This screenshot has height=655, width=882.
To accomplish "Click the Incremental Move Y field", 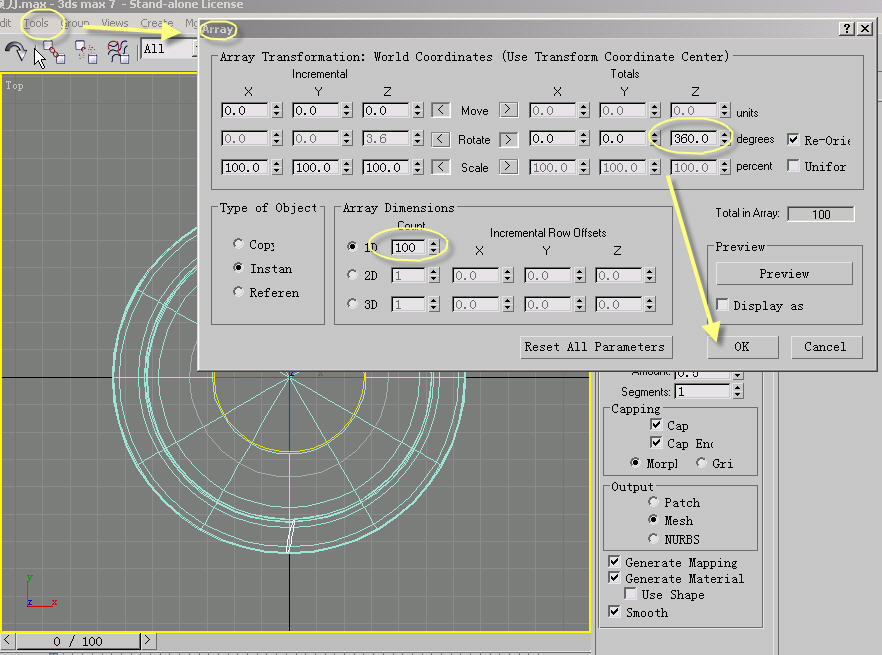I will 316,110.
